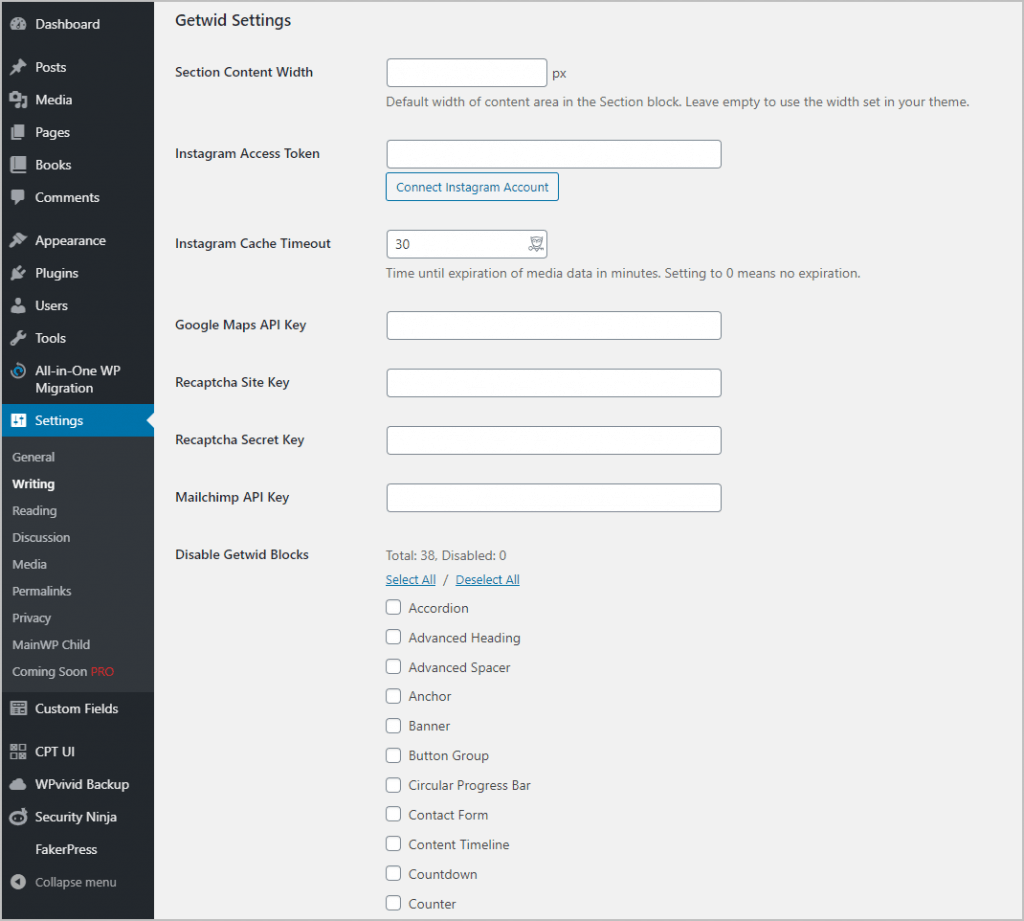The width and height of the screenshot is (1024, 921).
Task: Open the Discussion settings submenu
Action: click(x=41, y=538)
